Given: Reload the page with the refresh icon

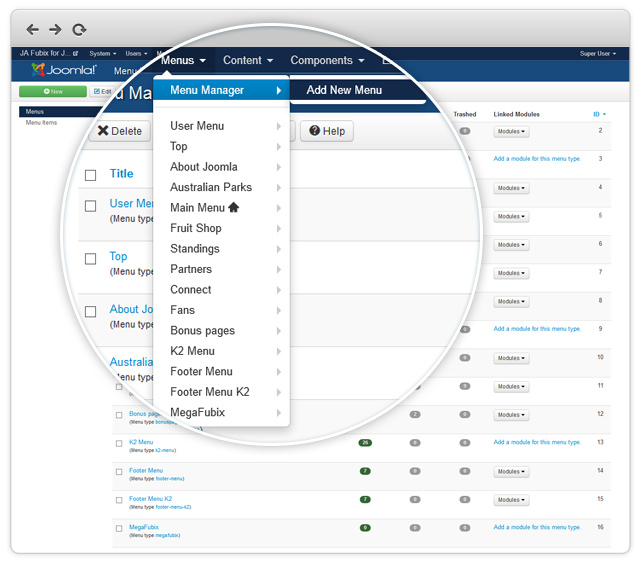Looking at the screenshot, I should point(79,30).
